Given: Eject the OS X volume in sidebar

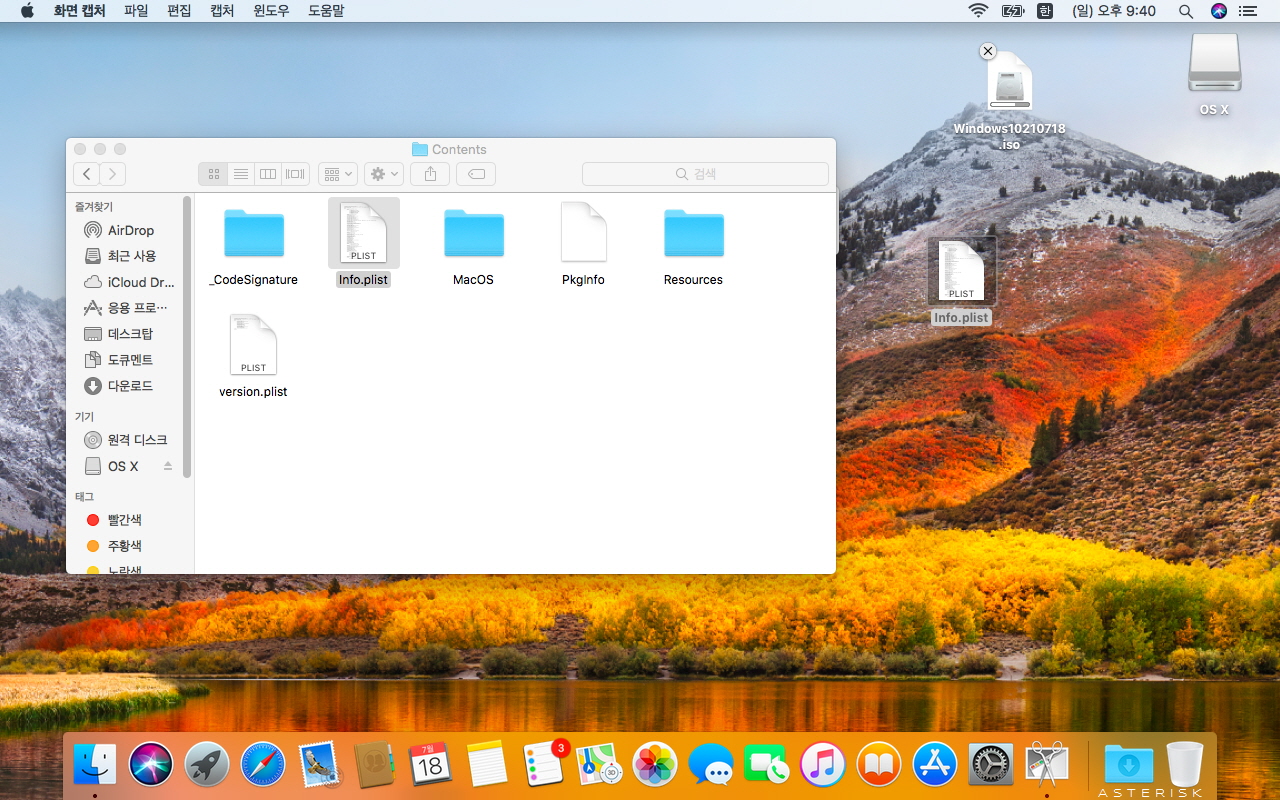Looking at the screenshot, I should tap(168, 466).
